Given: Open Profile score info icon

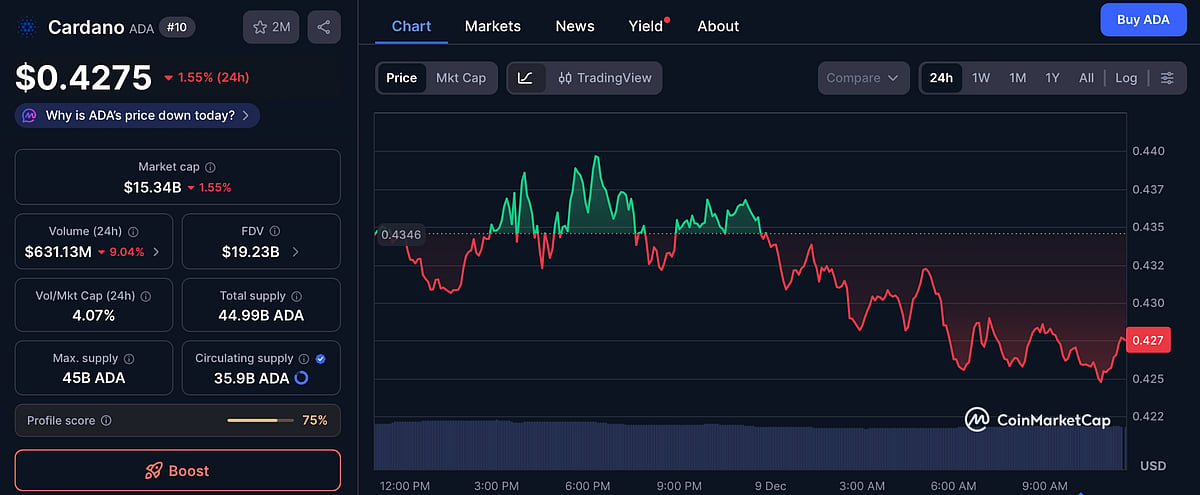Looking at the screenshot, I should coord(106,421).
